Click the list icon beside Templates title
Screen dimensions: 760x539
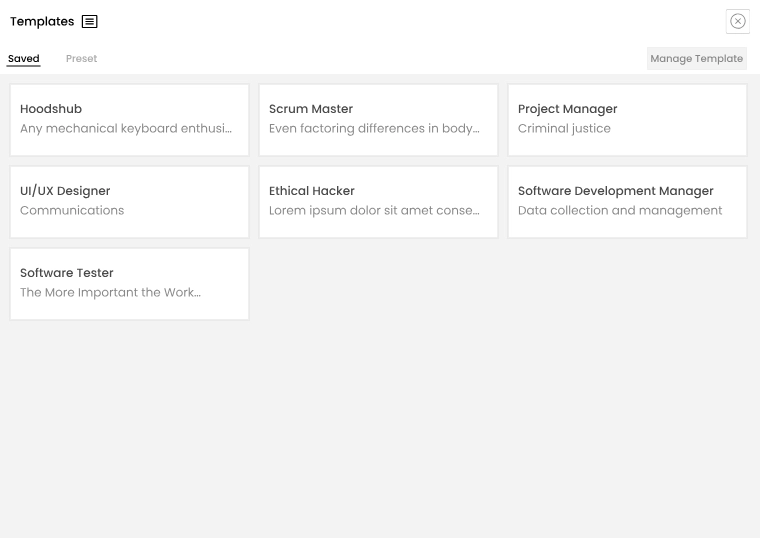tap(89, 22)
